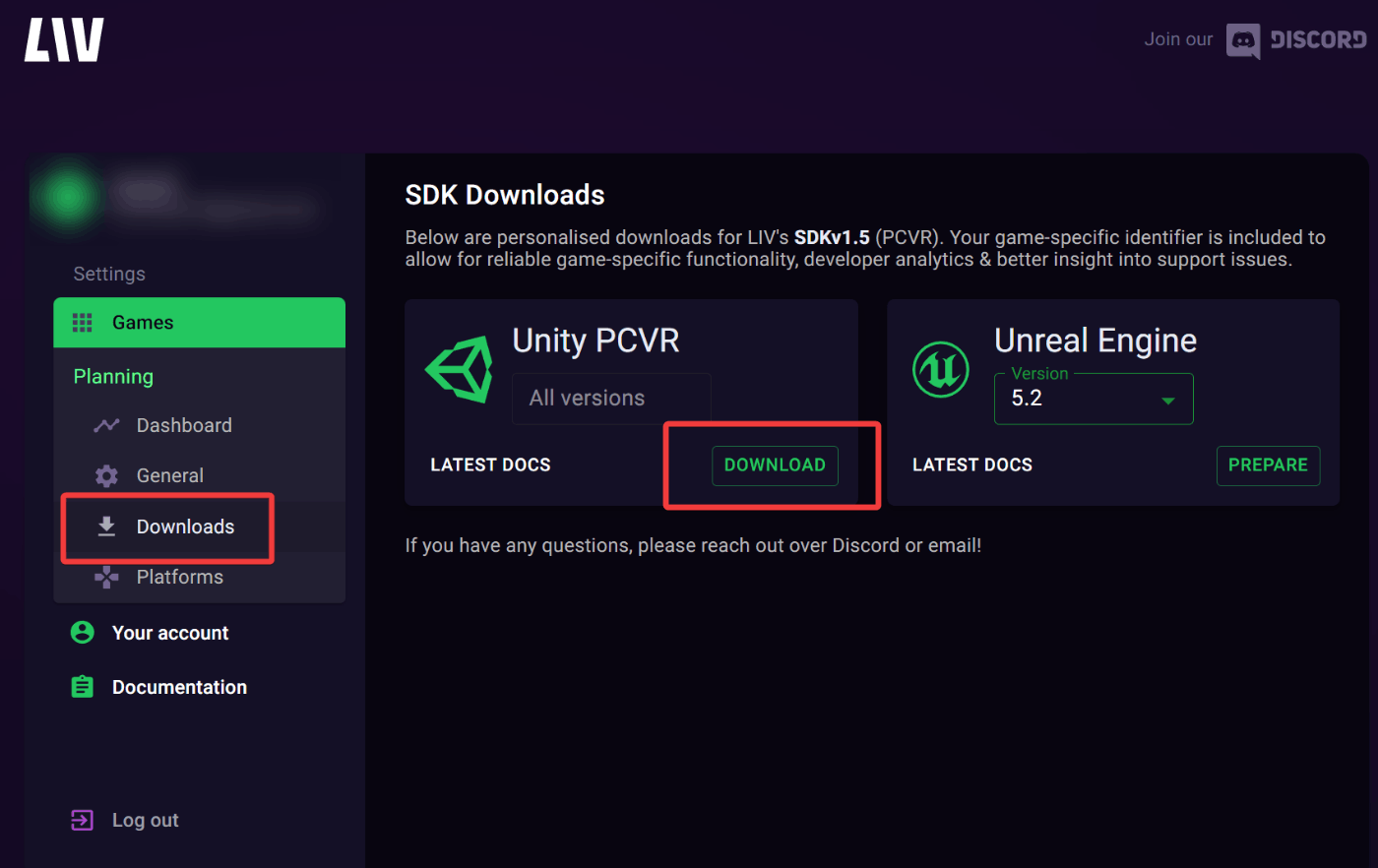Click the Your account person icon
Viewport: 1378px width, 868px height.
coord(83,633)
